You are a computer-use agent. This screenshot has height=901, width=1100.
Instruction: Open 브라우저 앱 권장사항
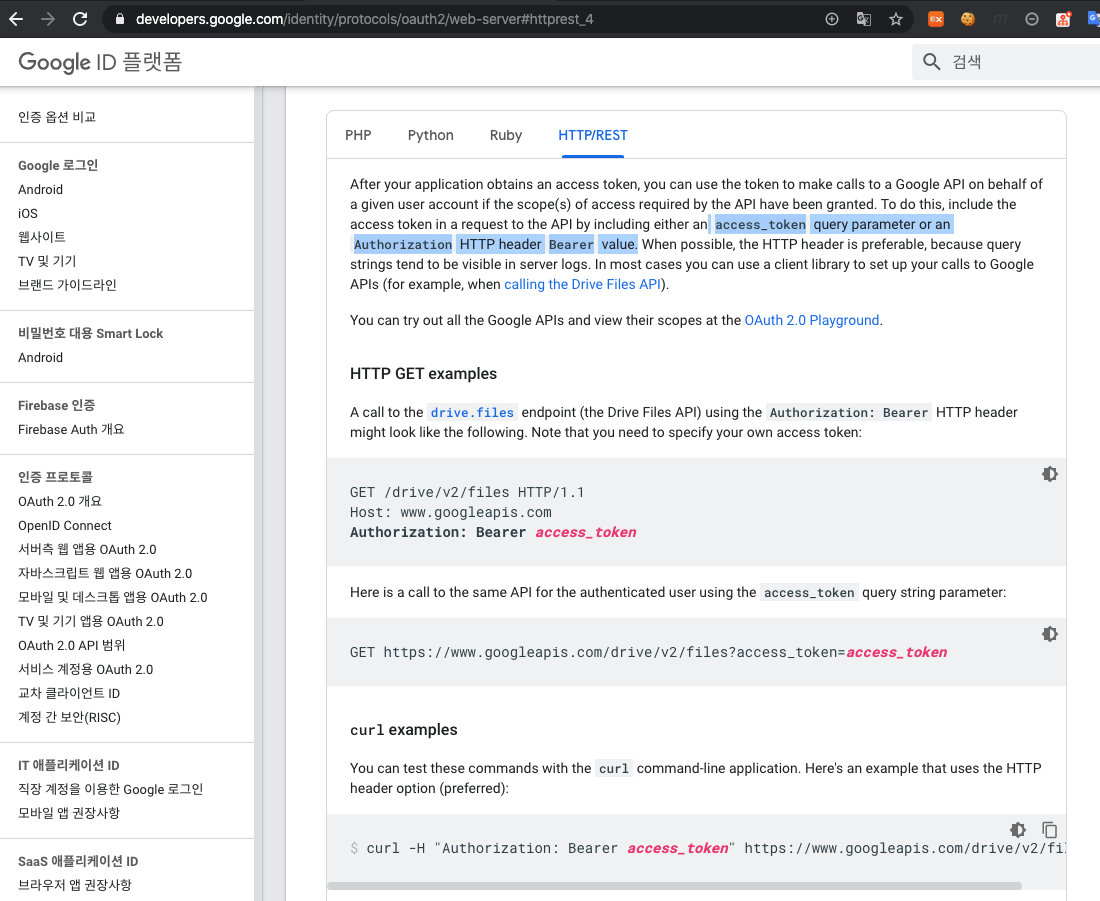pos(75,885)
